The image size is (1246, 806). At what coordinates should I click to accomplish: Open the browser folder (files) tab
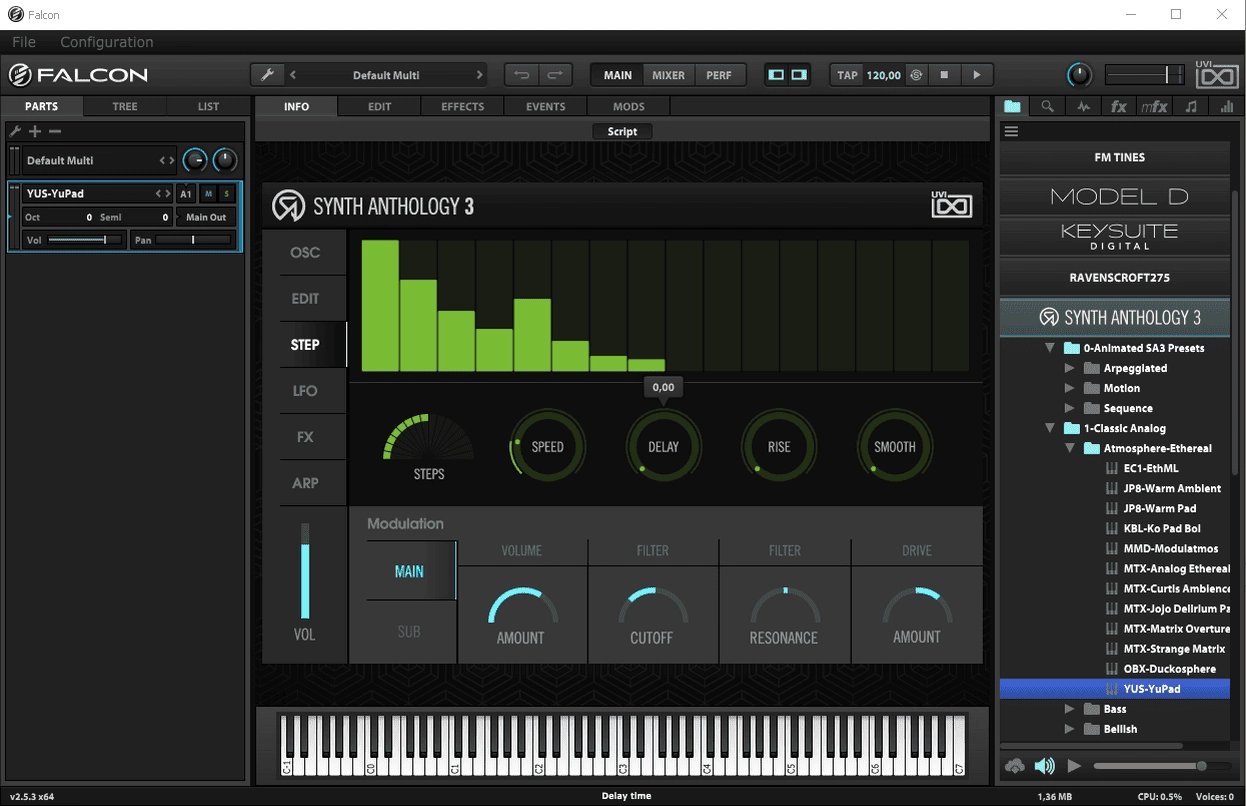point(1013,106)
